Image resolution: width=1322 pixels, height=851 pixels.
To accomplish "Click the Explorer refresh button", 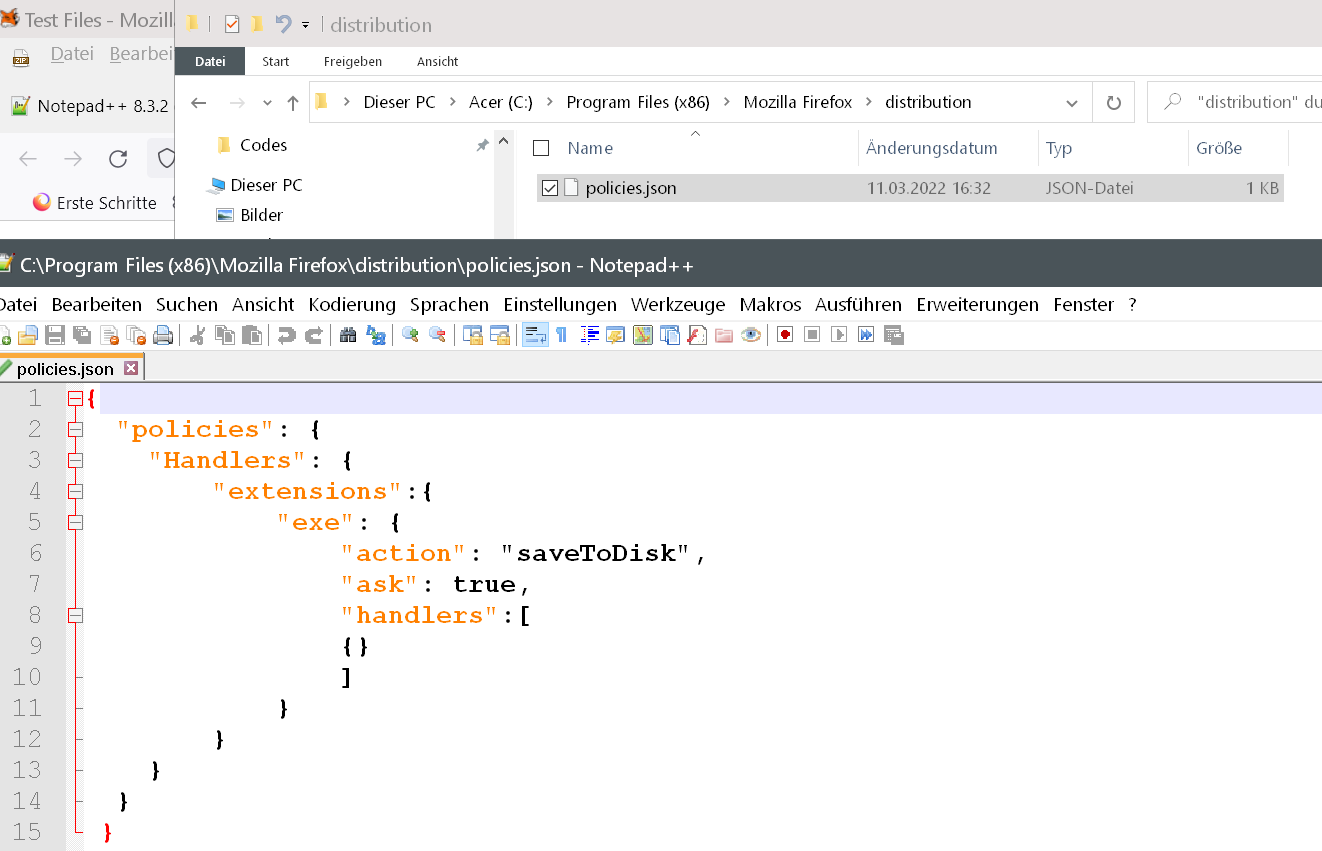I will [1113, 103].
